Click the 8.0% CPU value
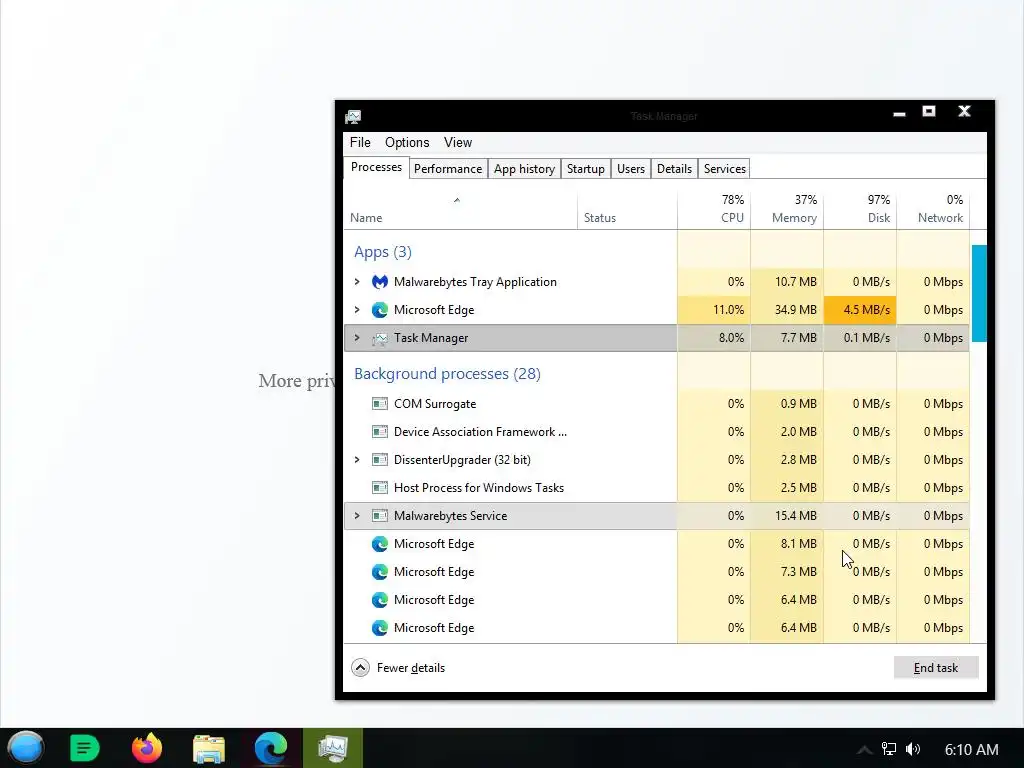Image resolution: width=1024 pixels, height=768 pixels. (731, 338)
